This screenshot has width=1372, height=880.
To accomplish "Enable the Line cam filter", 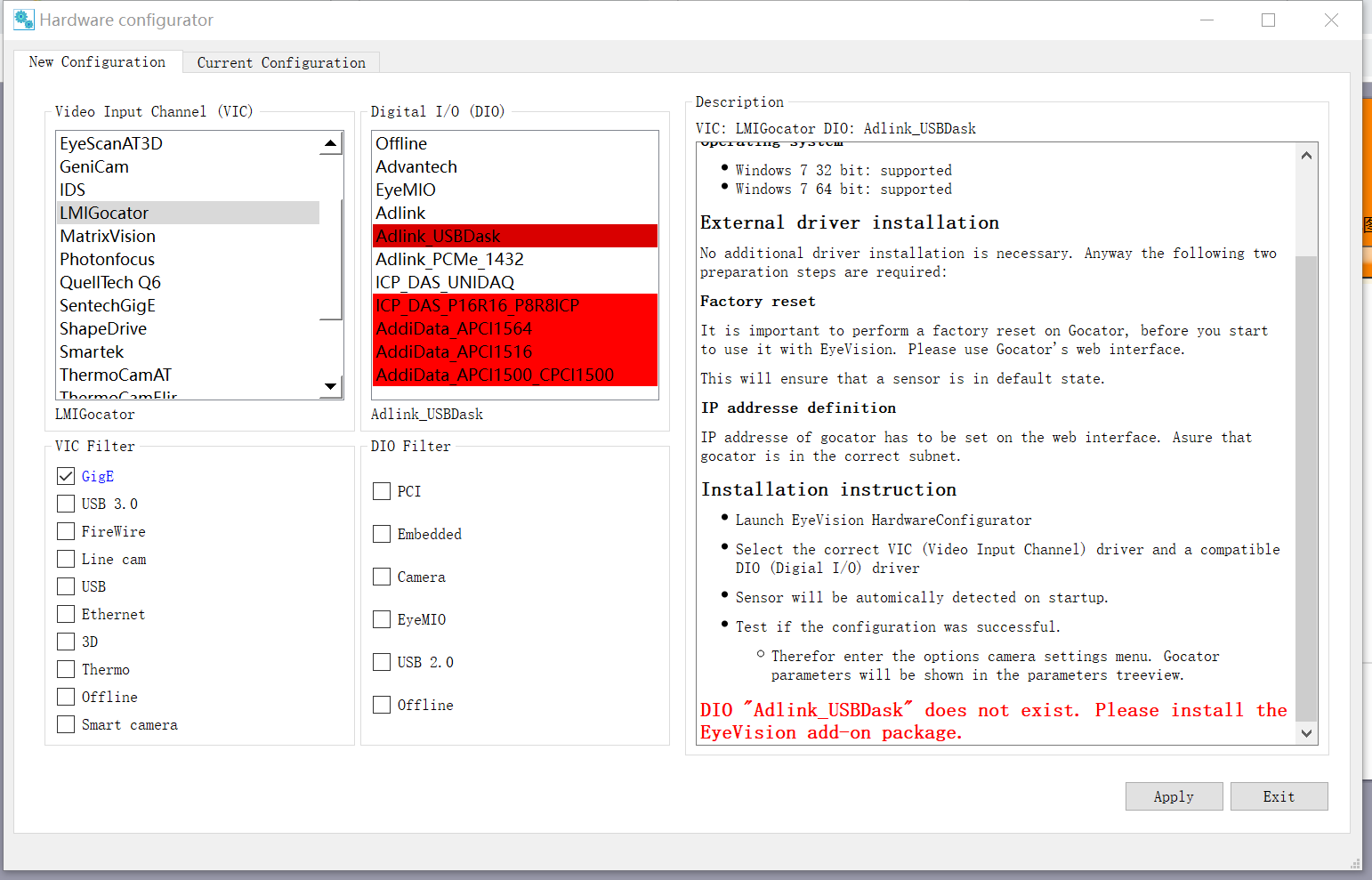I will [66, 559].
